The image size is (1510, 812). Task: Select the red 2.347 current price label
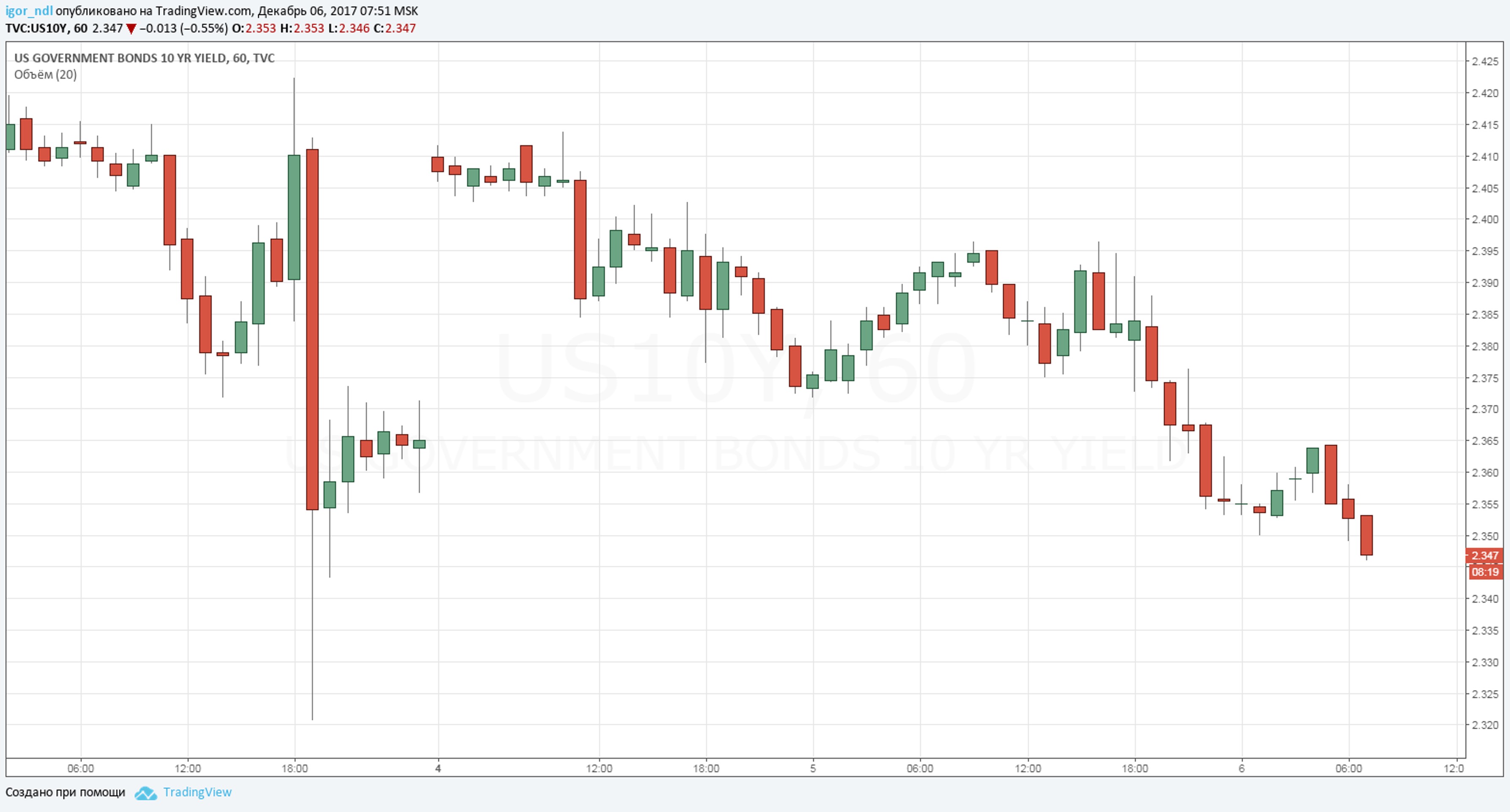pyautogui.click(x=1485, y=555)
